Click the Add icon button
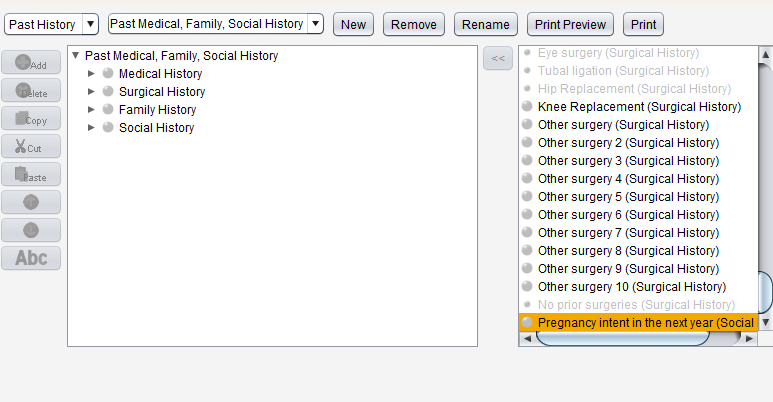 [31, 63]
